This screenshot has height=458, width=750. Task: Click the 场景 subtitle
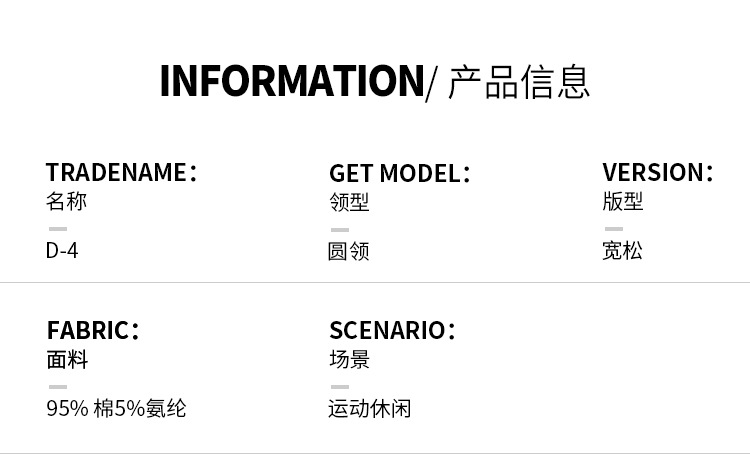pyautogui.click(x=349, y=359)
